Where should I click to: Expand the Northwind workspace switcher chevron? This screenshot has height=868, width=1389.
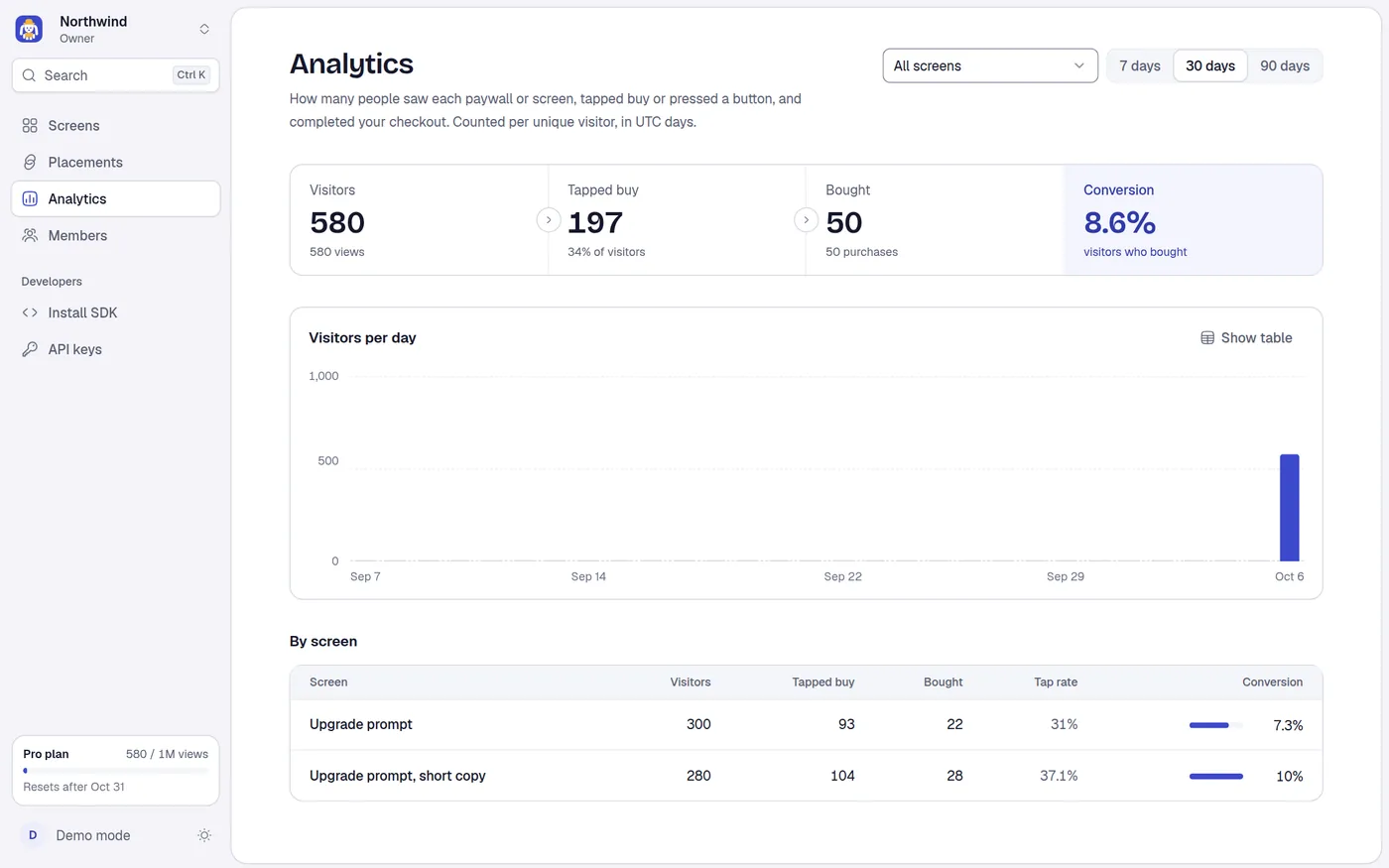click(x=204, y=29)
